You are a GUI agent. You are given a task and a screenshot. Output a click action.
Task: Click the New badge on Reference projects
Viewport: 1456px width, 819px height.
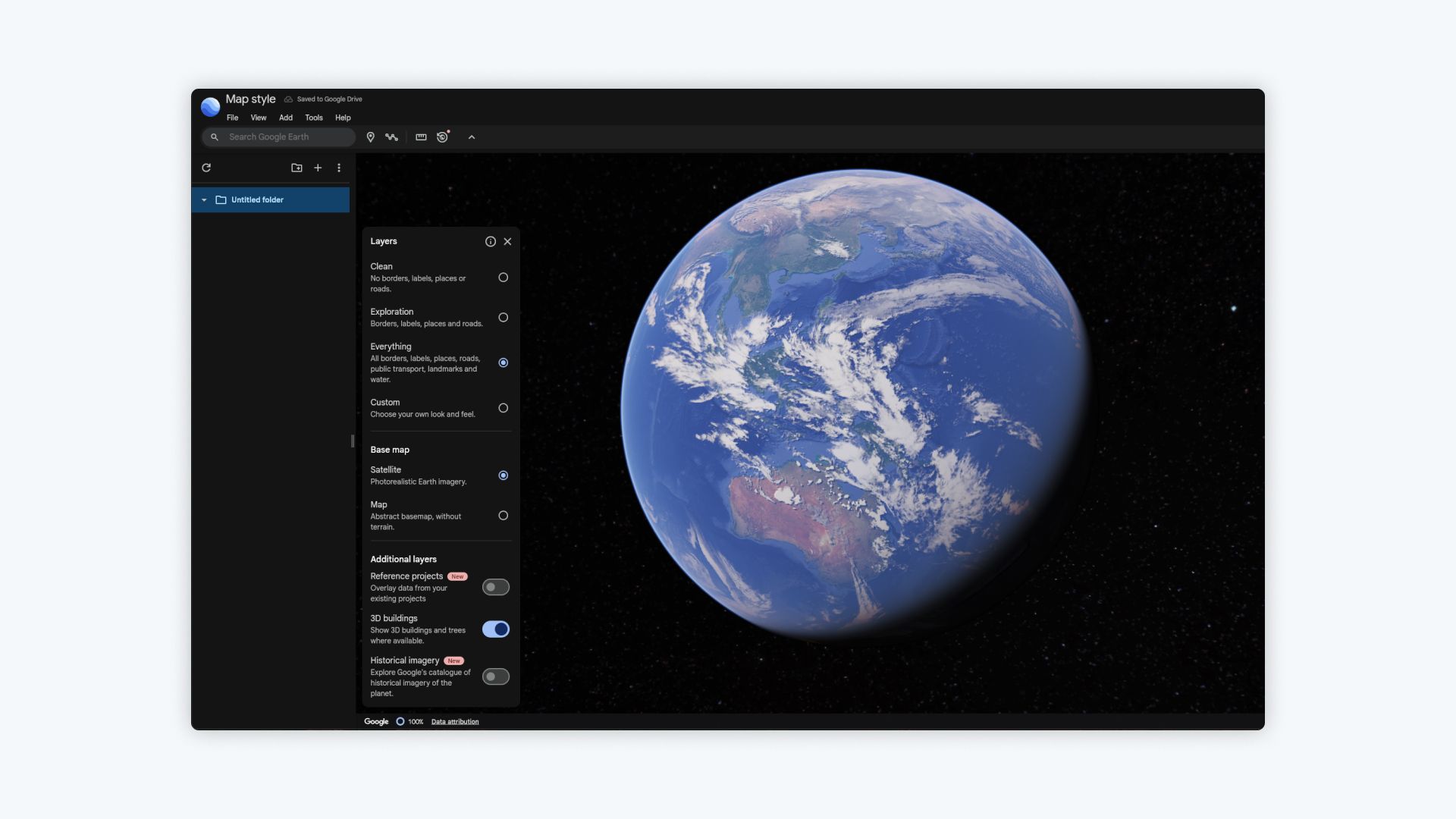(x=457, y=576)
